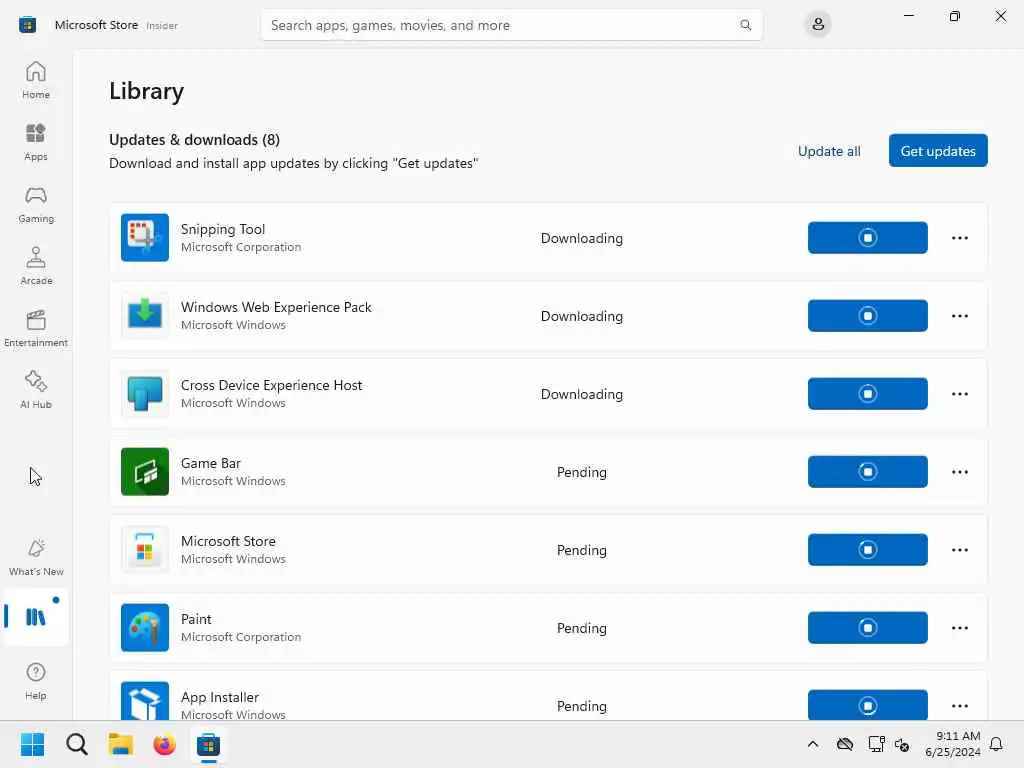This screenshot has width=1024, height=768.
Task: Click the Game Bar app icon
Action: pos(145,472)
